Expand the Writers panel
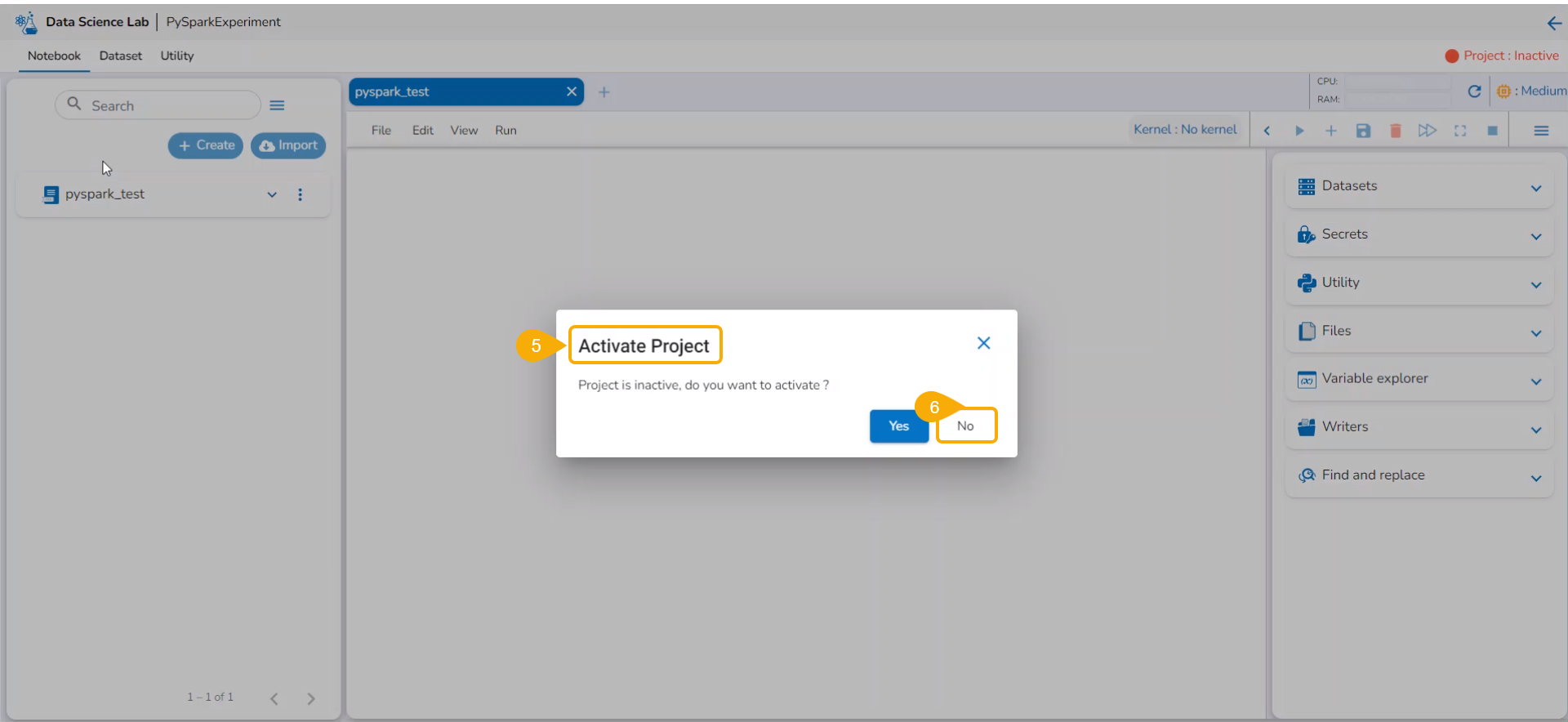The width and height of the screenshot is (1568, 722). pos(1536,430)
